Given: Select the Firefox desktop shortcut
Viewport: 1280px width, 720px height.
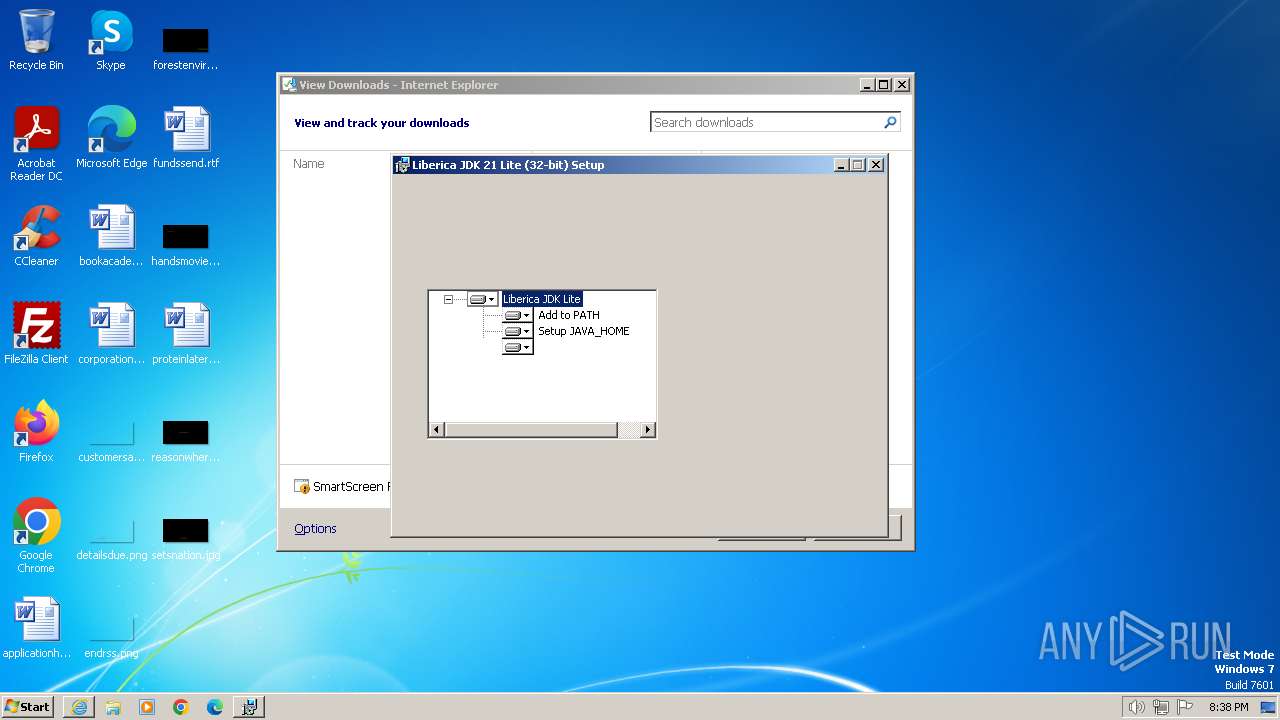Looking at the screenshot, I should point(36,432).
